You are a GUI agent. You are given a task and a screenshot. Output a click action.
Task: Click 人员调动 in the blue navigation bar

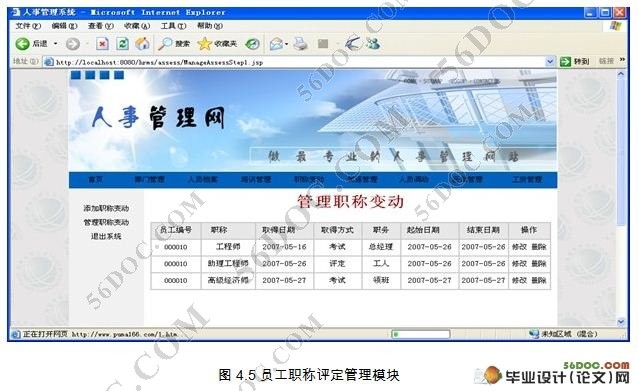413,179
